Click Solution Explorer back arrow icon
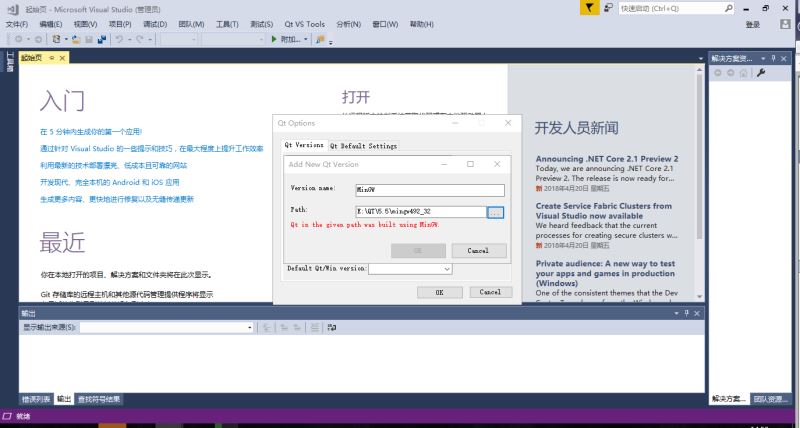800x428 pixels. (718, 73)
